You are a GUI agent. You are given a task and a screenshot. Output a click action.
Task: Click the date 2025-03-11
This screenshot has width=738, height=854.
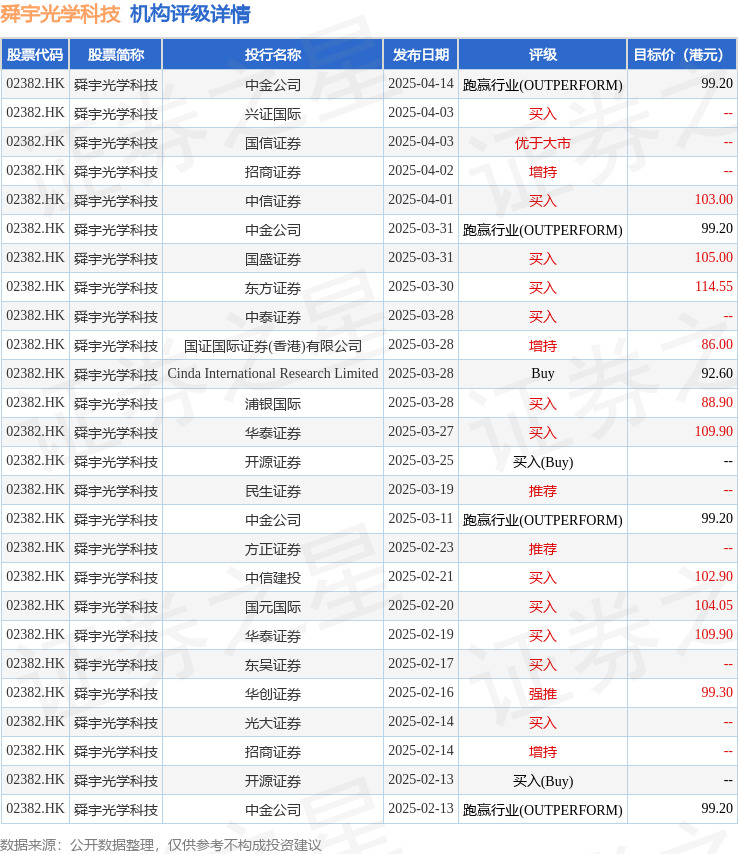(421, 518)
